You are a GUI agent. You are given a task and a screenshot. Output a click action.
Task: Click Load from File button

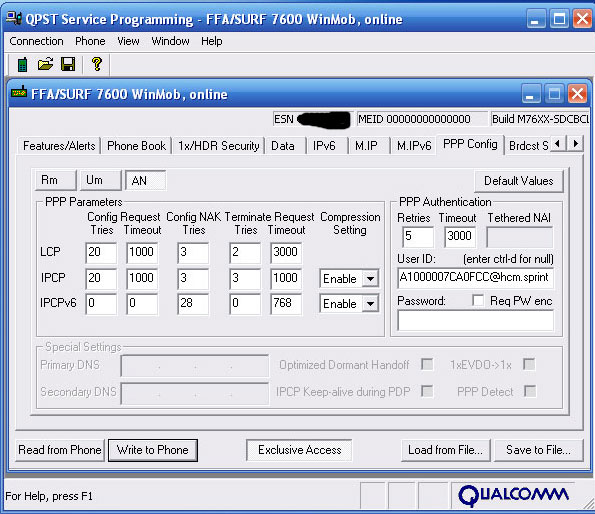point(445,450)
